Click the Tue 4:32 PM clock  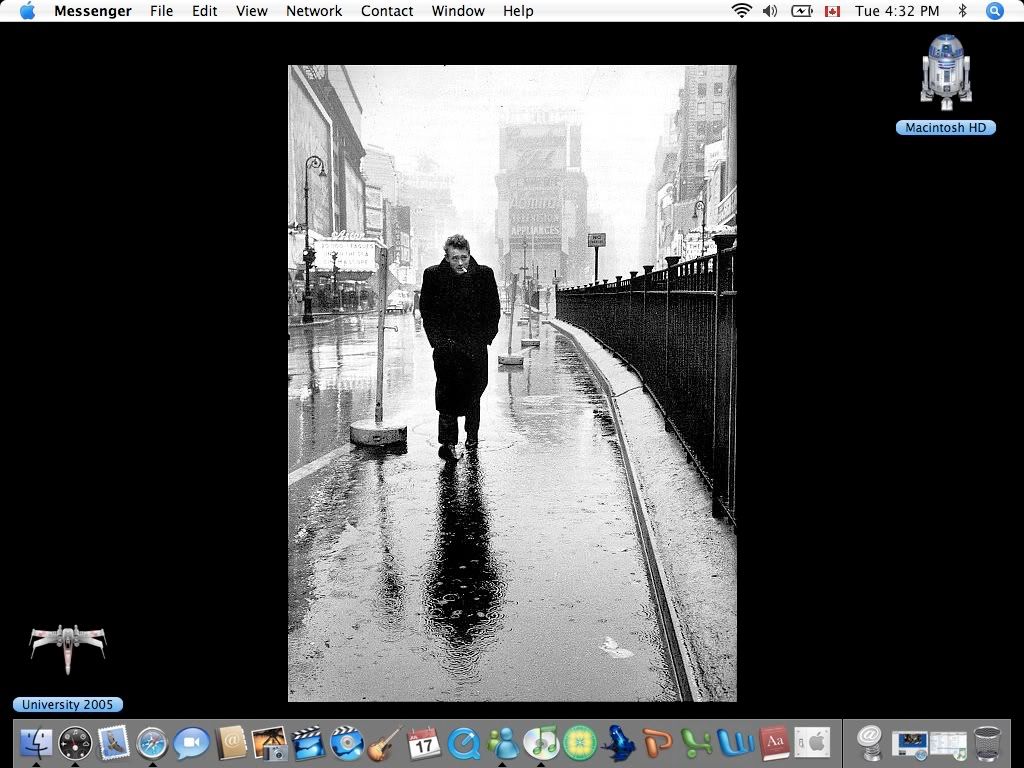coord(897,11)
